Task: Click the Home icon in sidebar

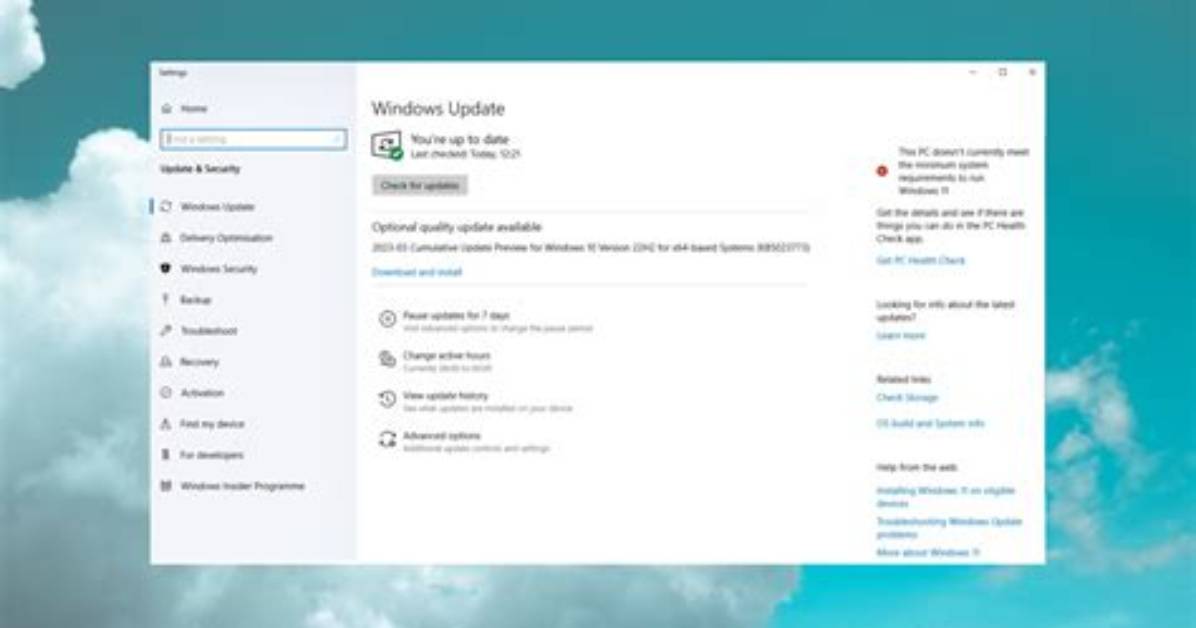Action: [166, 108]
